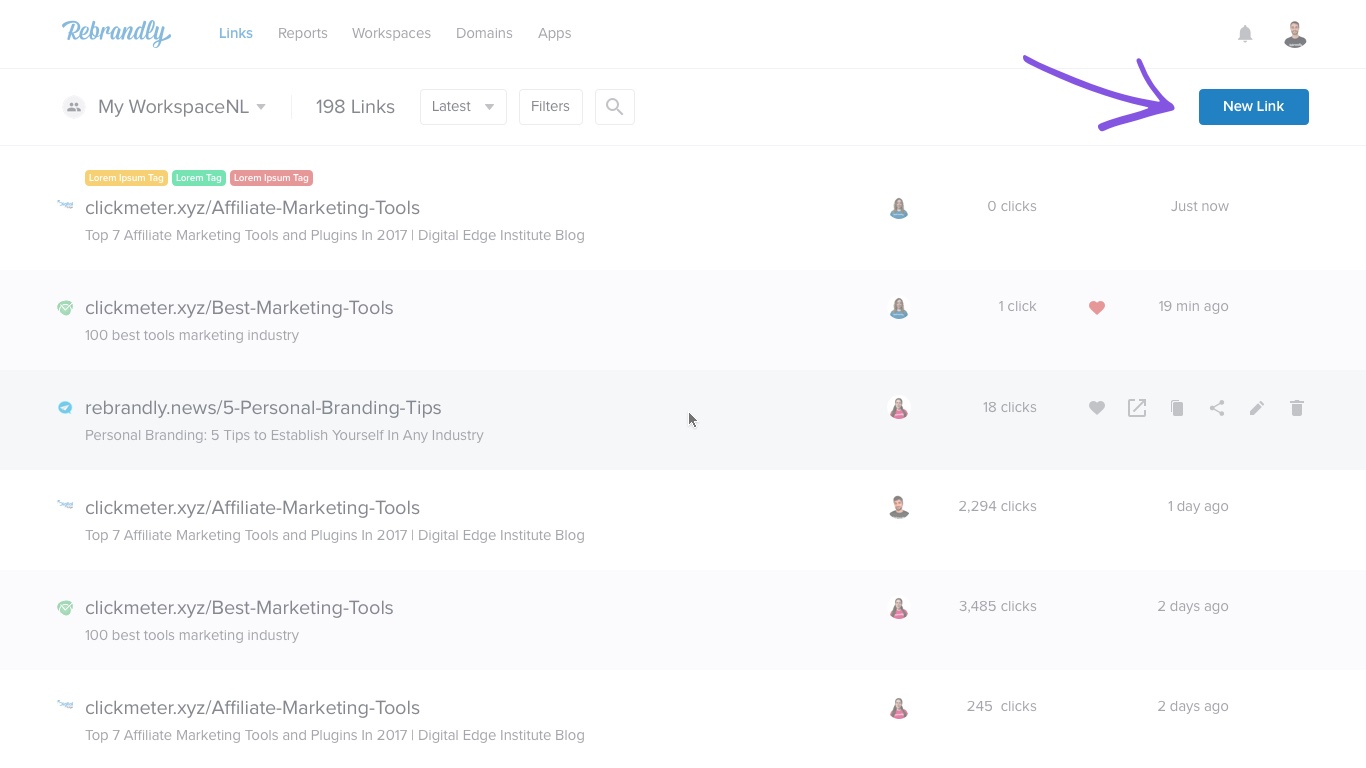The image size is (1366, 768).
Task: Click favicon of the 2,294 clicks link
Action: (x=65, y=505)
